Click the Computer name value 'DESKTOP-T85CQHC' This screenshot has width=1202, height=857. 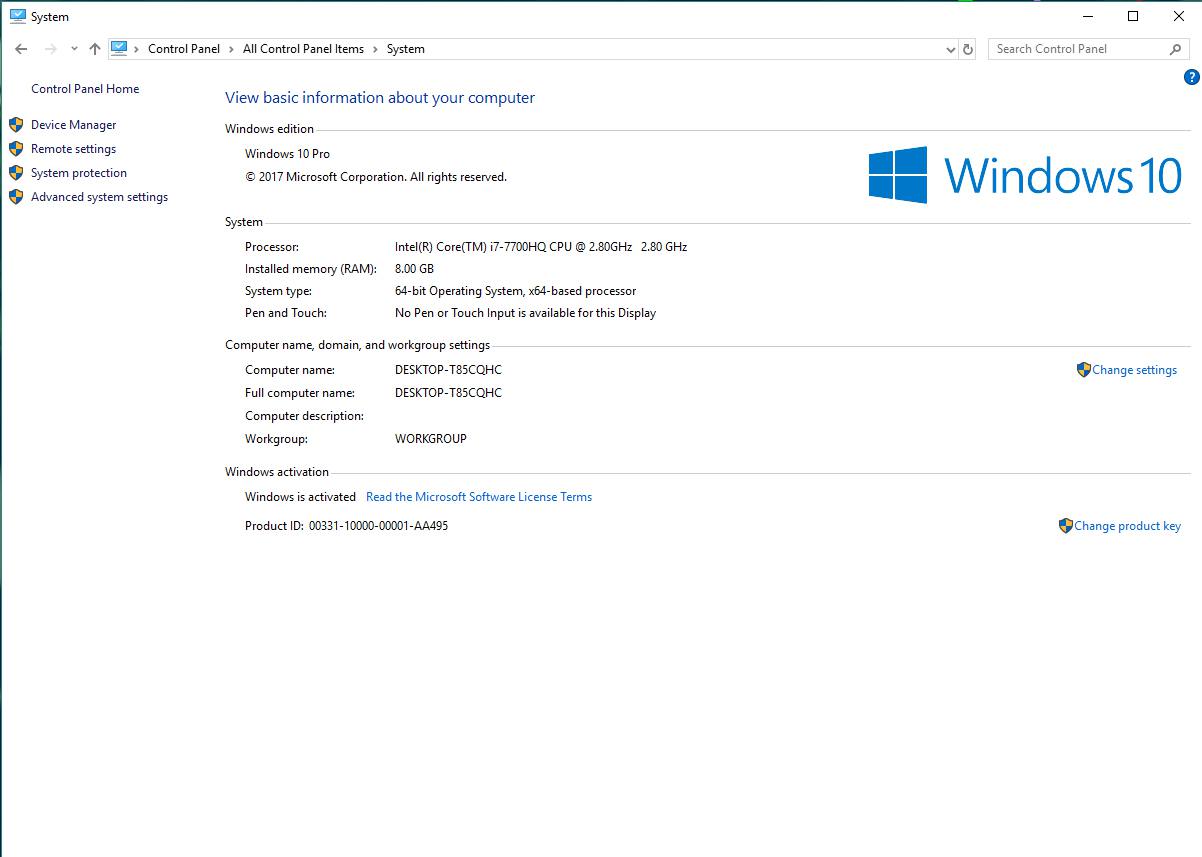tap(448, 370)
